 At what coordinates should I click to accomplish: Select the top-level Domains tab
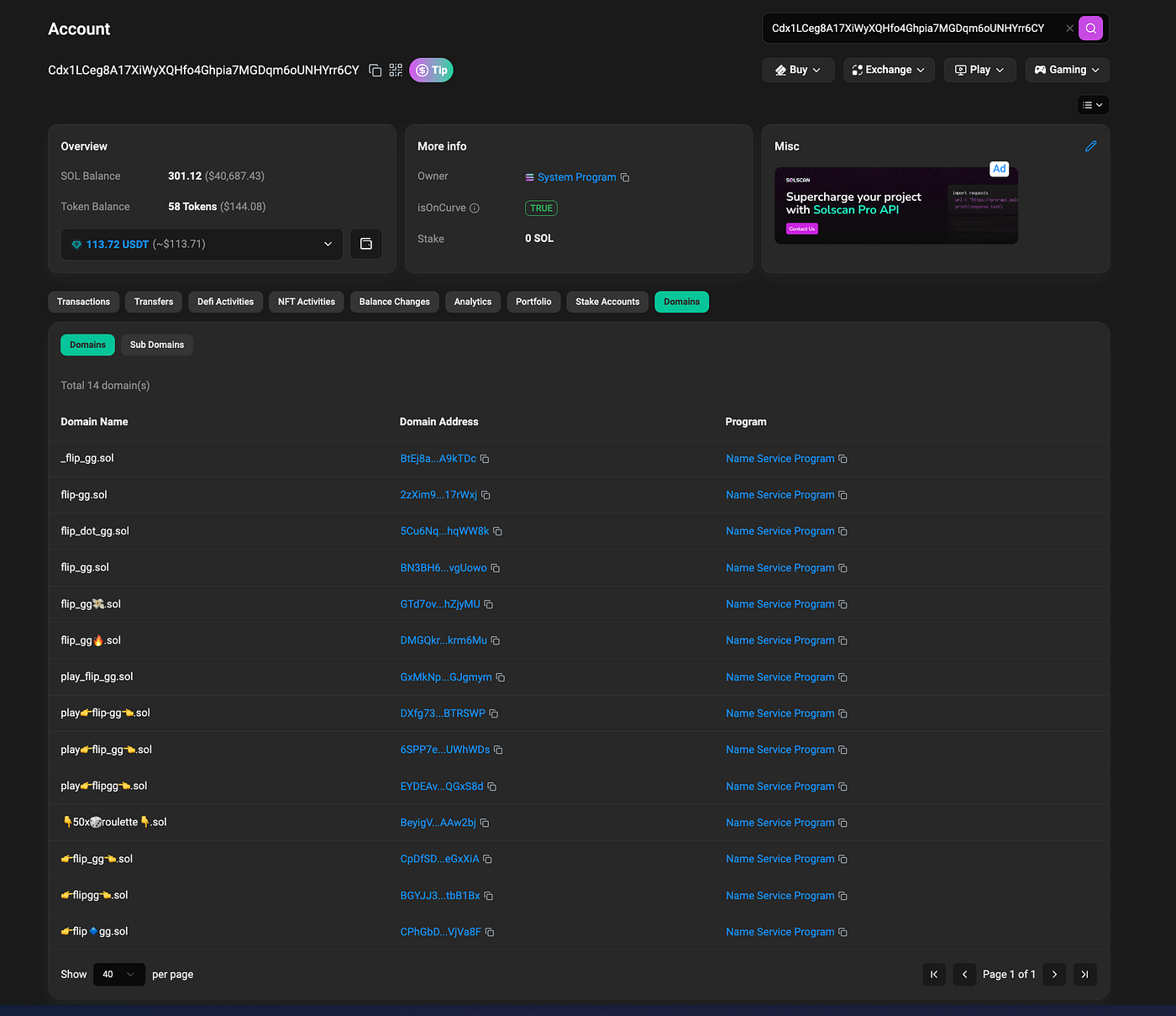tap(681, 302)
